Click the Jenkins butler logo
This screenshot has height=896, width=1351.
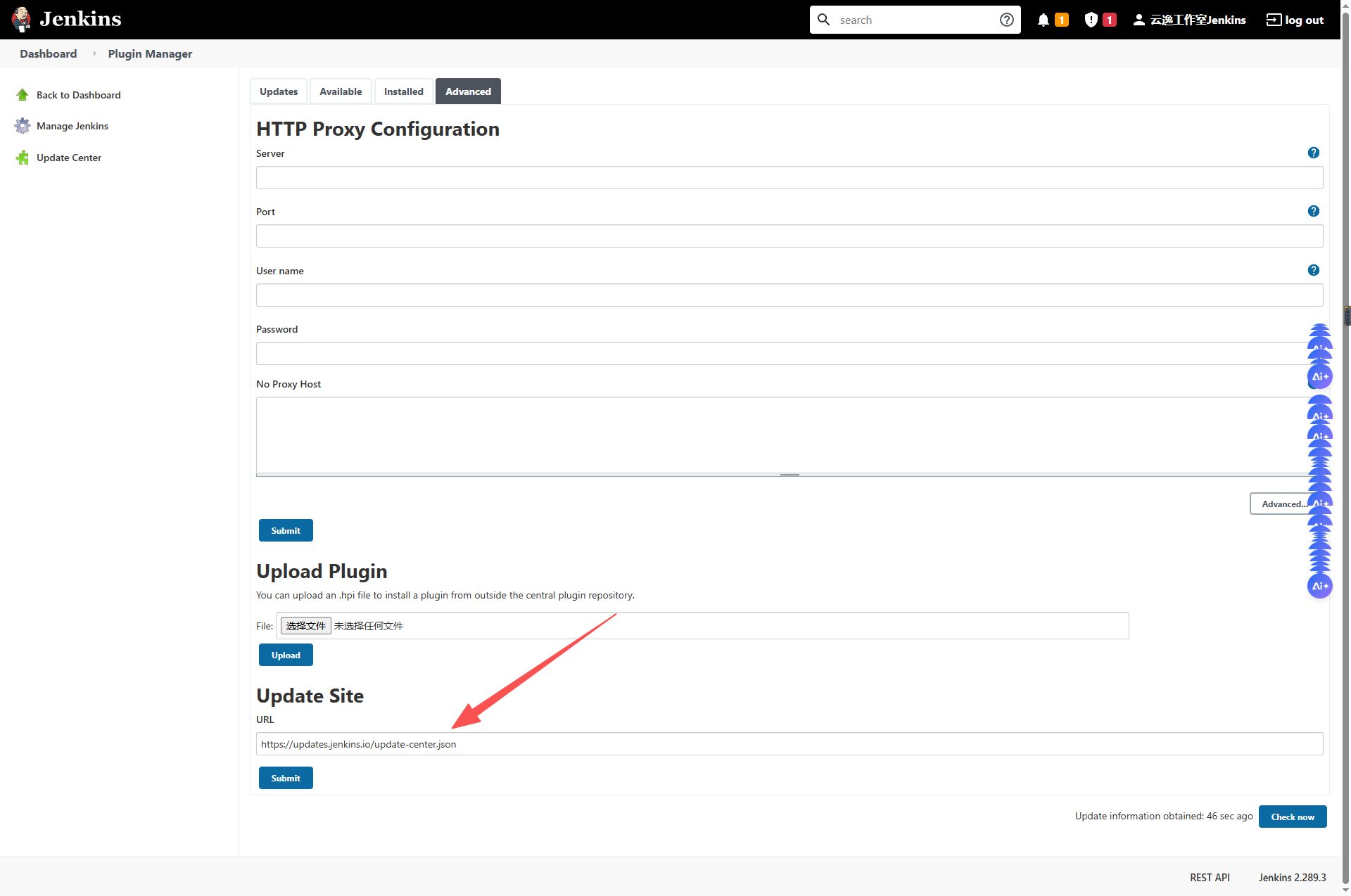pyautogui.click(x=22, y=19)
